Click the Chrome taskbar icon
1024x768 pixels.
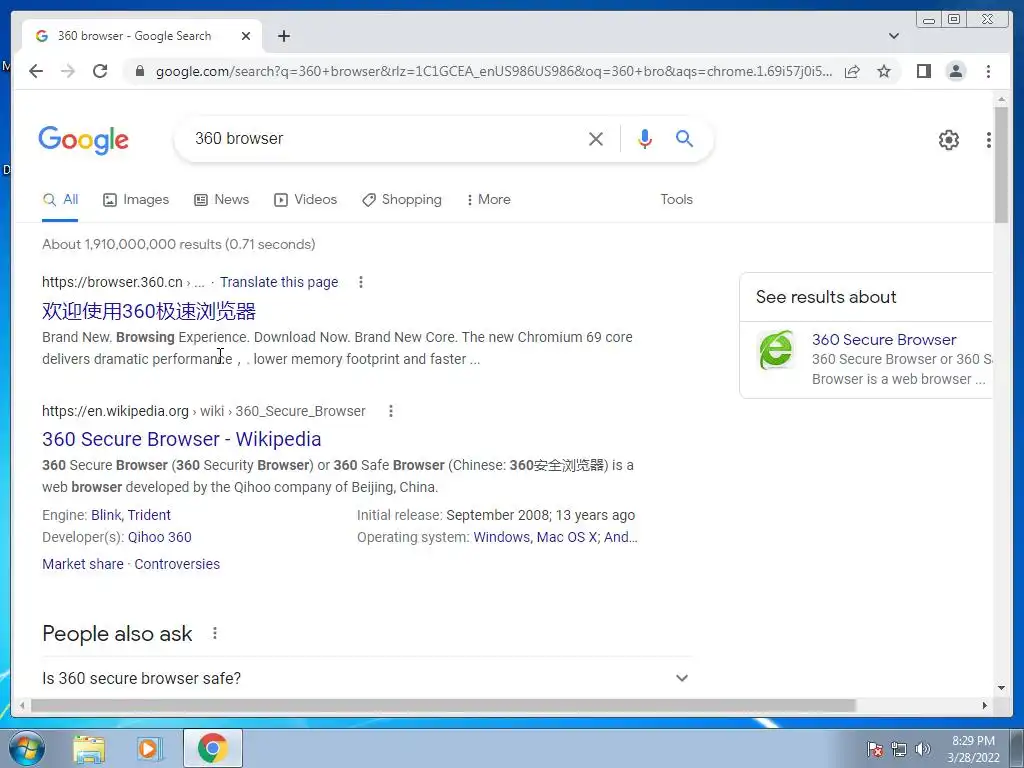(x=212, y=748)
